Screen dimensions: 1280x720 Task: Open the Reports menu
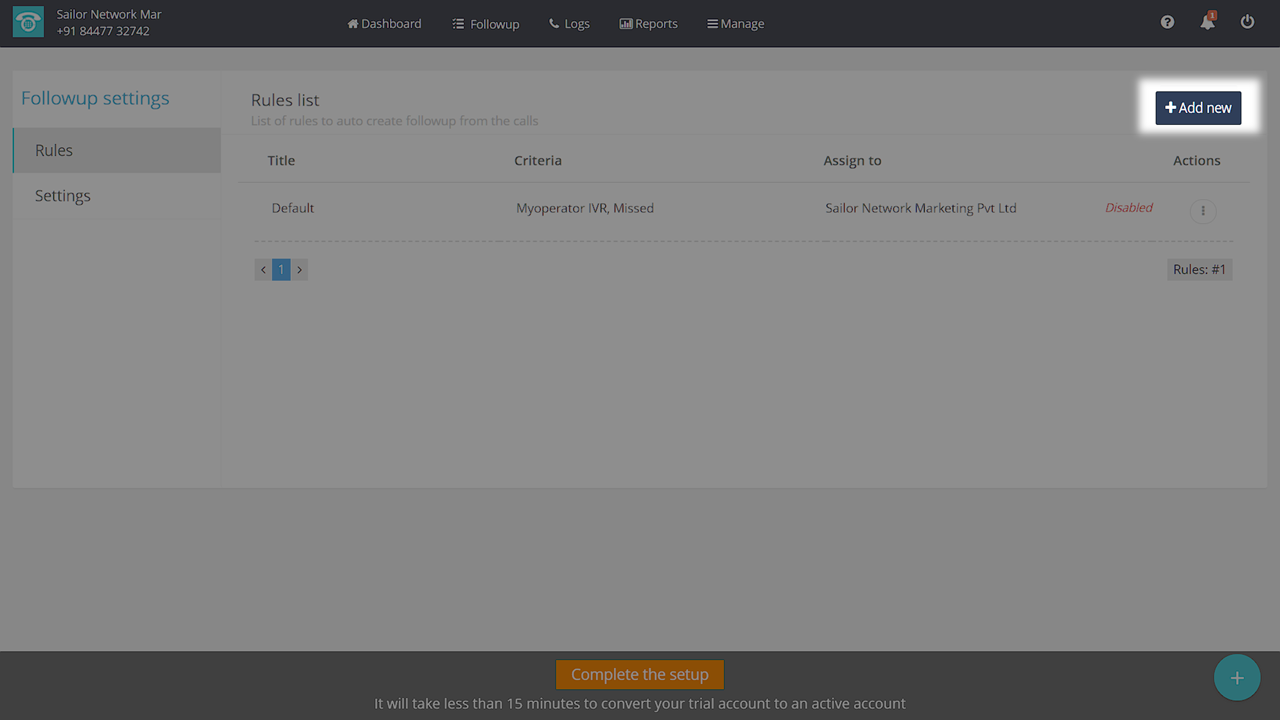(x=648, y=24)
